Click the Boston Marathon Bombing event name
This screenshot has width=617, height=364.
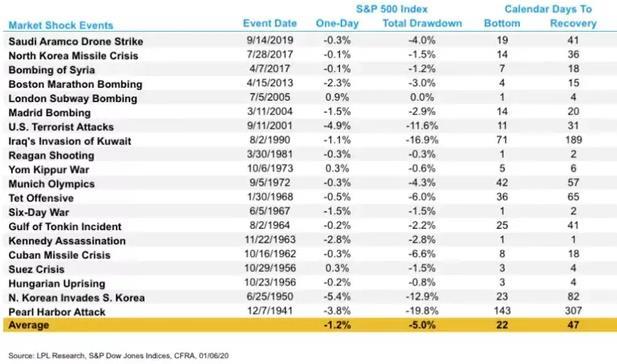[75, 84]
